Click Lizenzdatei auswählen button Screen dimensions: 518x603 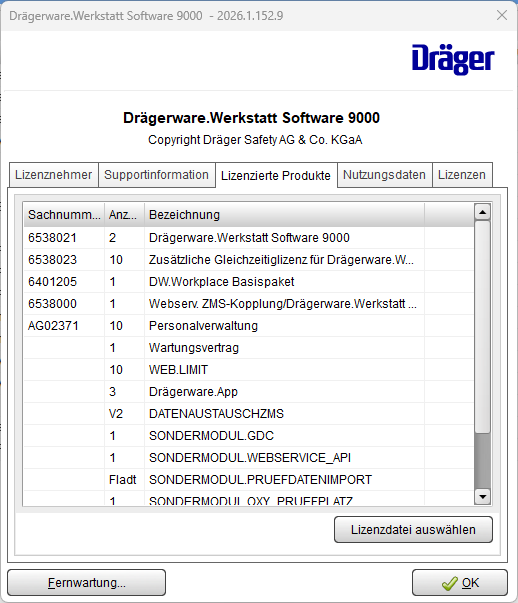tap(413, 530)
